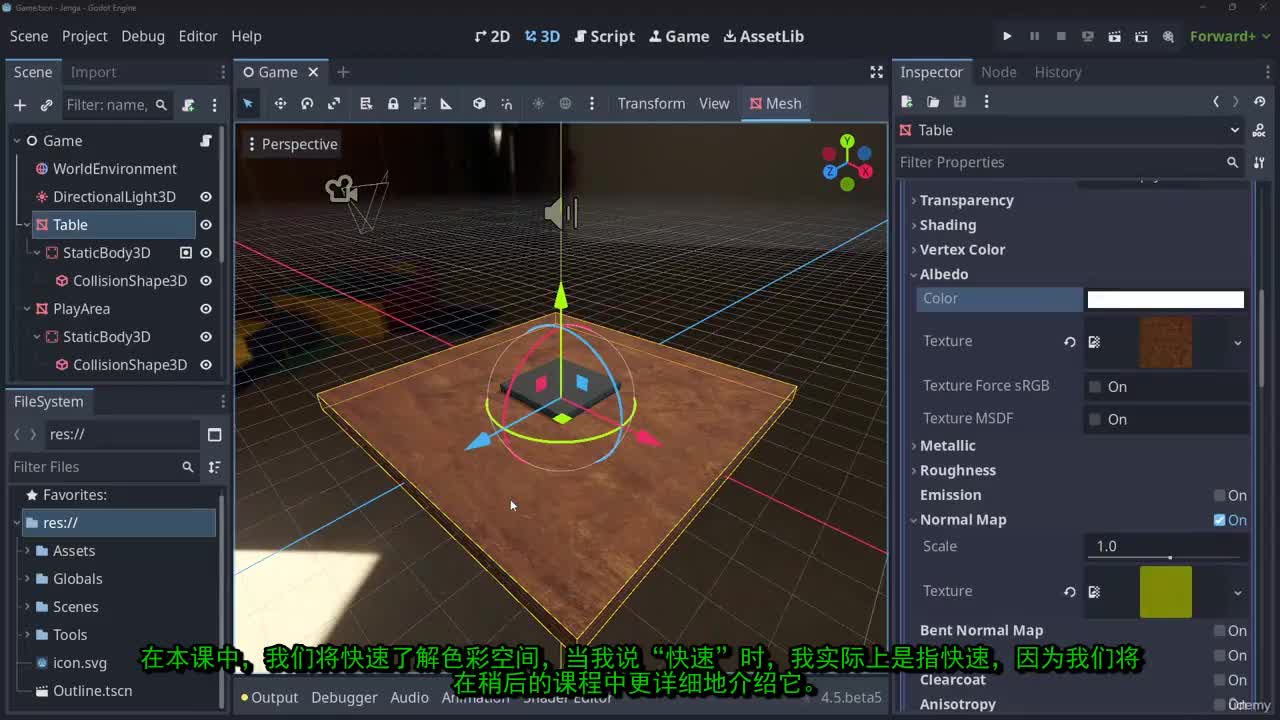Open the History tab

(1058, 72)
